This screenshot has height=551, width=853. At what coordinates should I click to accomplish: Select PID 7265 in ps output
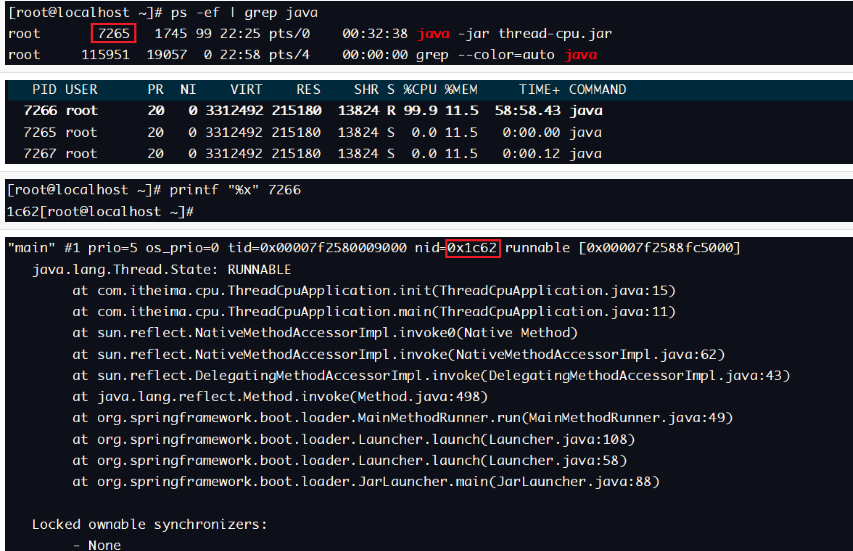114,34
